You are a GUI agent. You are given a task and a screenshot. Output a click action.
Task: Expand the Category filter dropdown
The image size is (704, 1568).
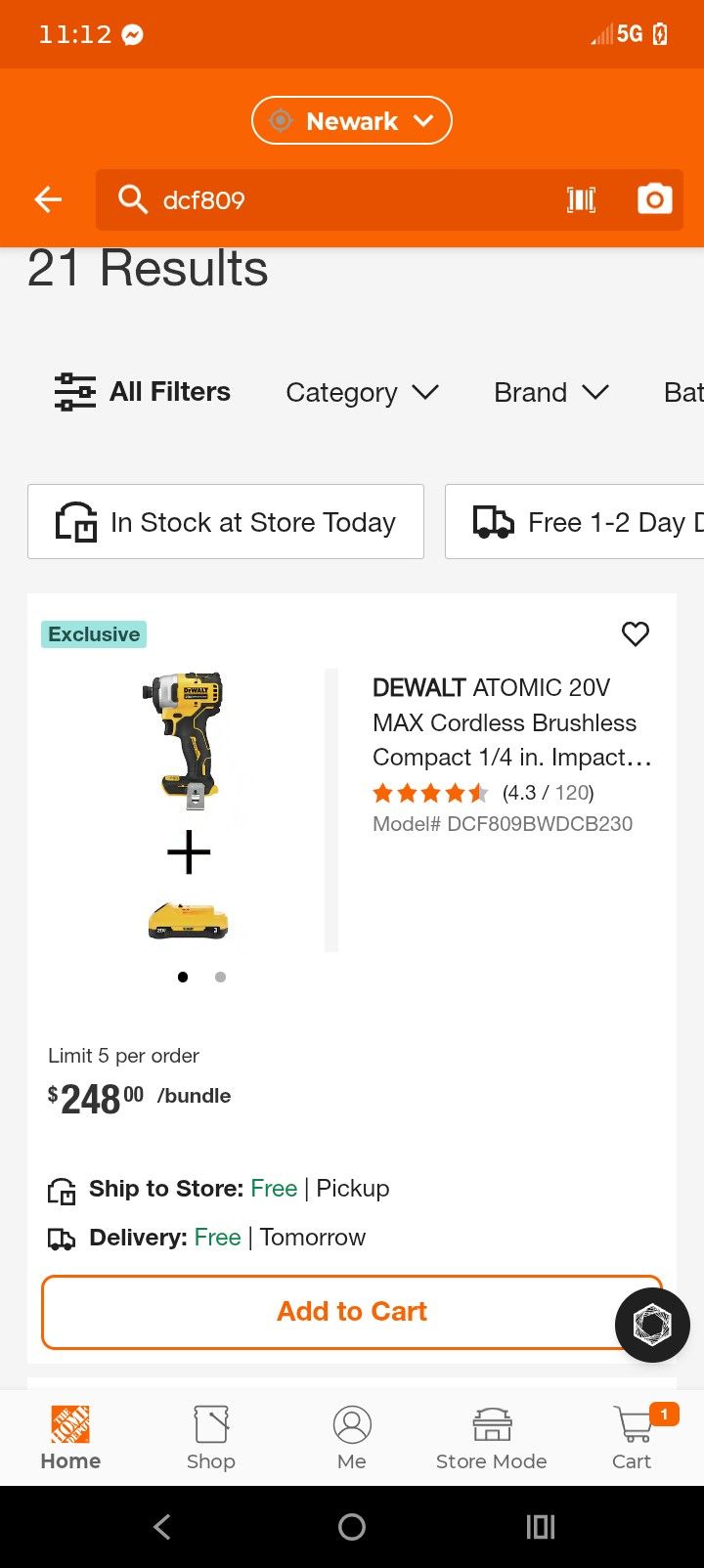[x=362, y=393]
